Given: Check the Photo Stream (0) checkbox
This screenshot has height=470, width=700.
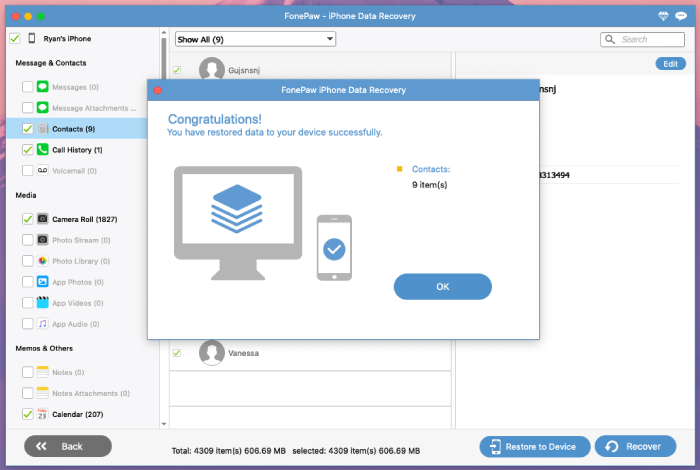Looking at the screenshot, I should click(28, 240).
